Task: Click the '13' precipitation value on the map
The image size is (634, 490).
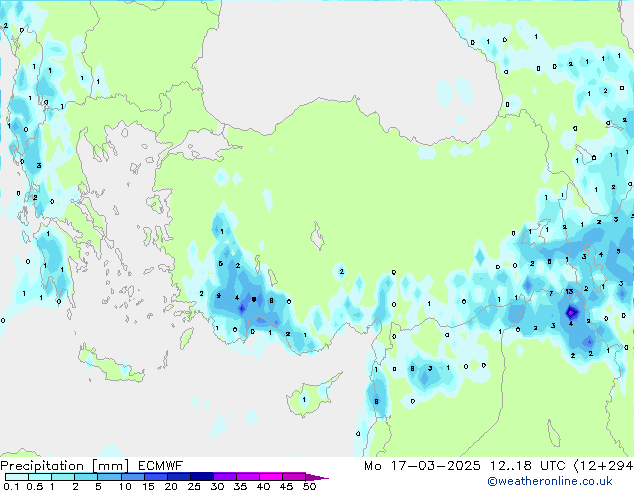Action: point(569,291)
